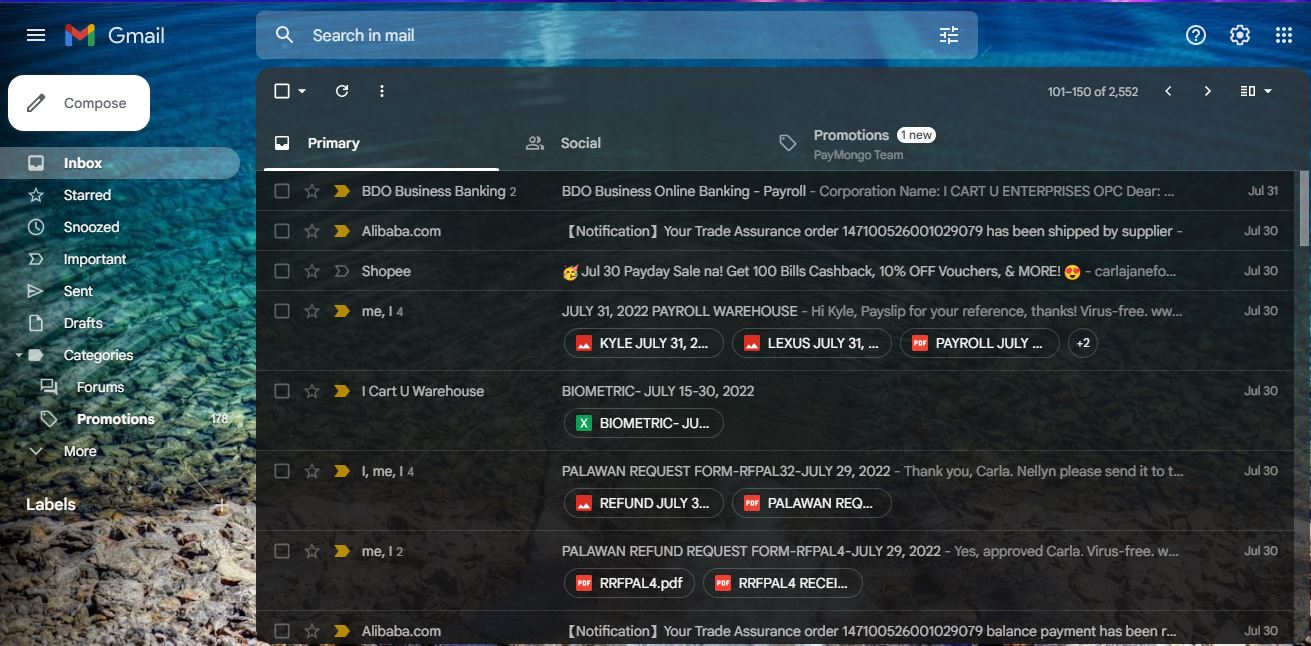Open the Starred folder

coord(120,195)
